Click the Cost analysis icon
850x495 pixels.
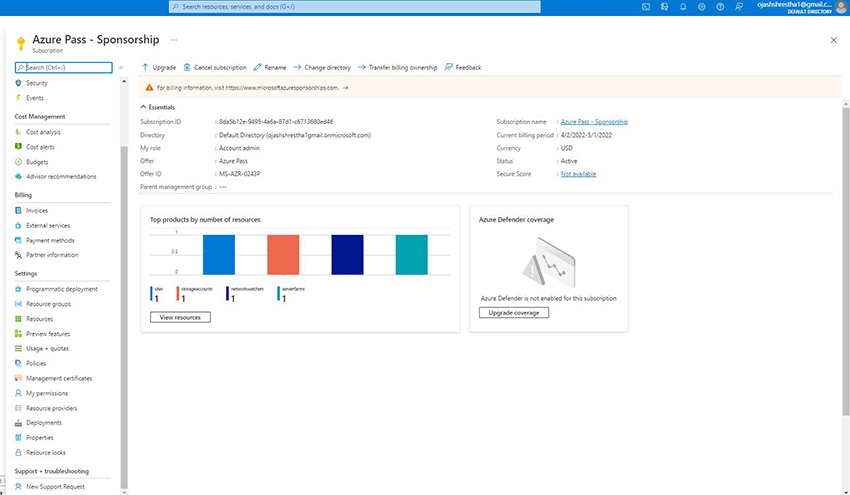(x=18, y=132)
